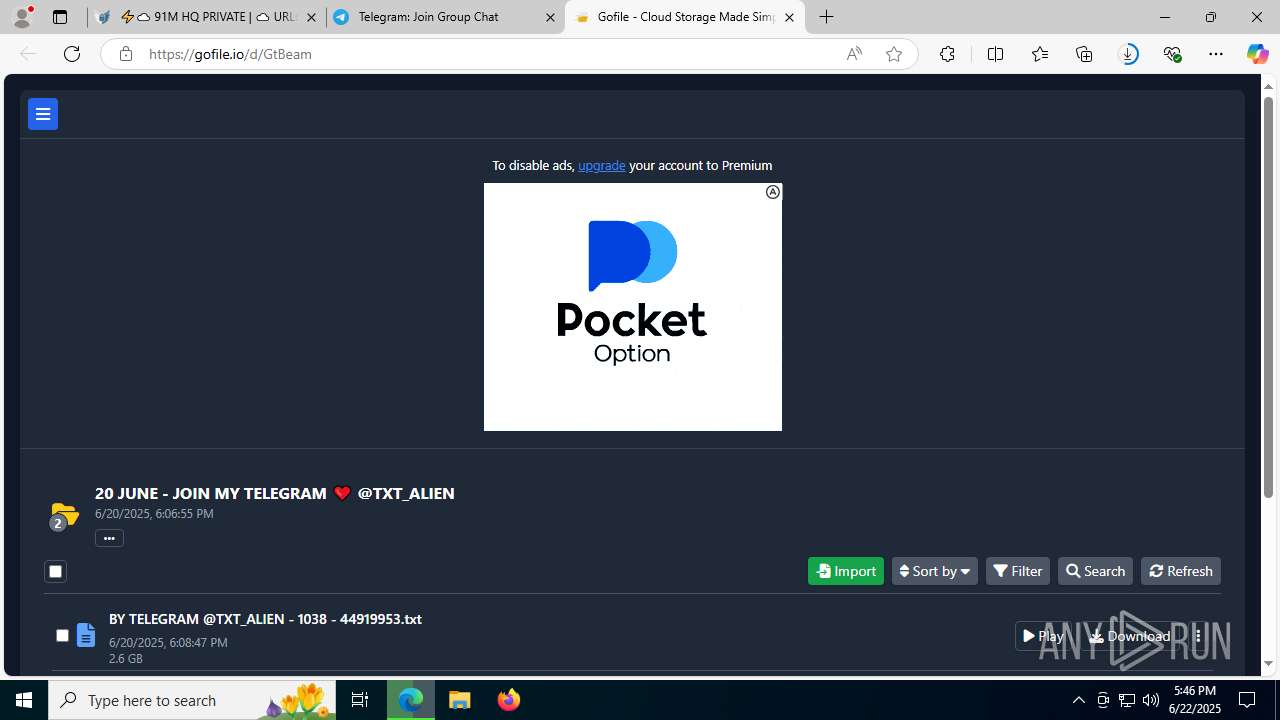
Task: Click folder date 6/20/2025, 6:06:55 PM
Action: pos(154,513)
